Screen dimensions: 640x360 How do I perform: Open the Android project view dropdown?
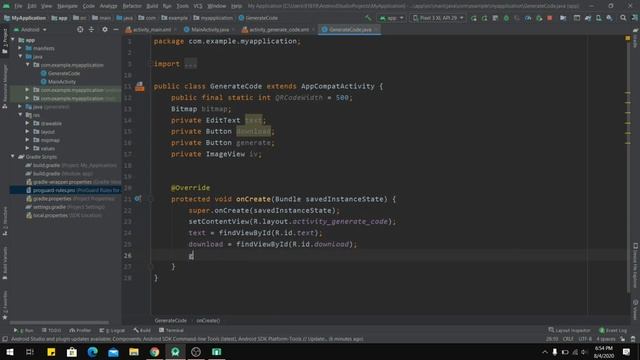click(x=30, y=29)
